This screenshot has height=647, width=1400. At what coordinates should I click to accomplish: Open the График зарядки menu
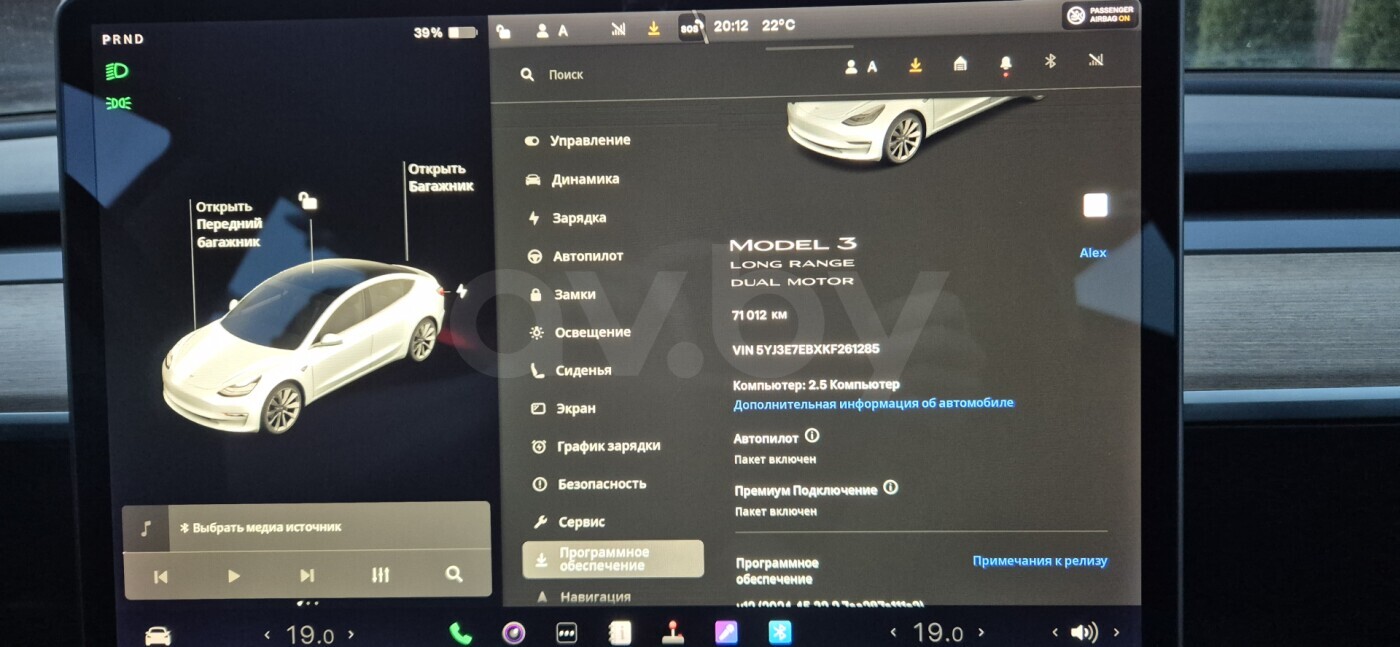coord(596,446)
